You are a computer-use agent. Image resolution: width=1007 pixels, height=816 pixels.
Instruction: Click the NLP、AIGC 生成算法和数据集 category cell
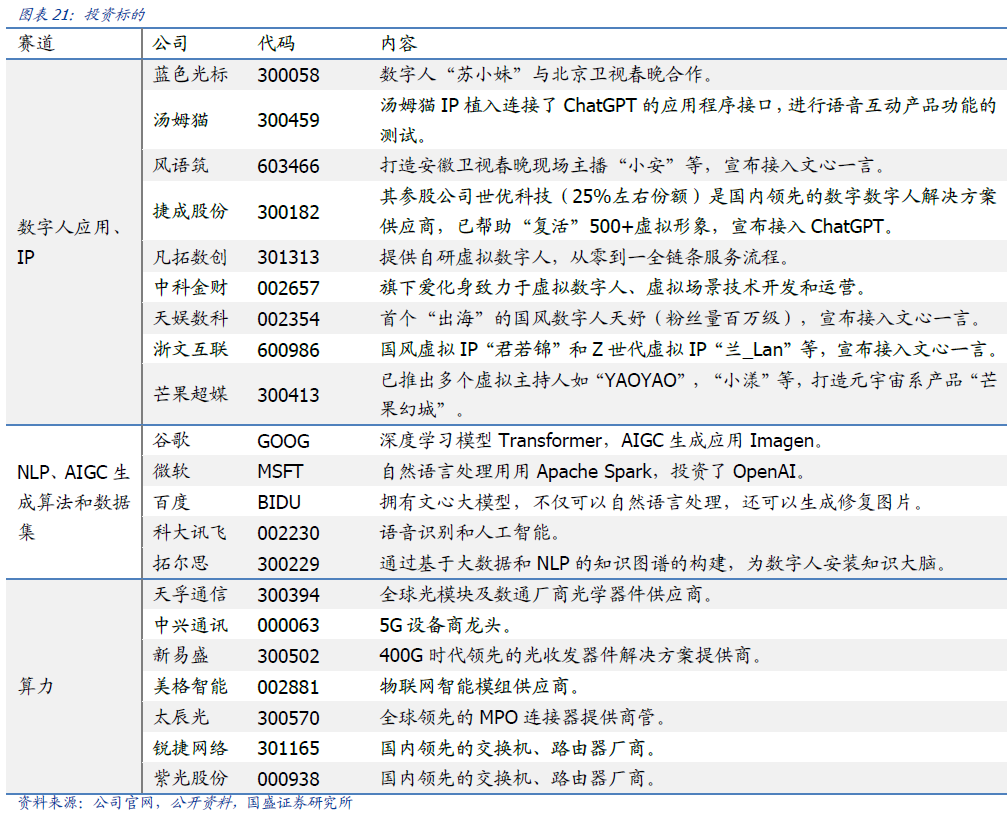73,502
